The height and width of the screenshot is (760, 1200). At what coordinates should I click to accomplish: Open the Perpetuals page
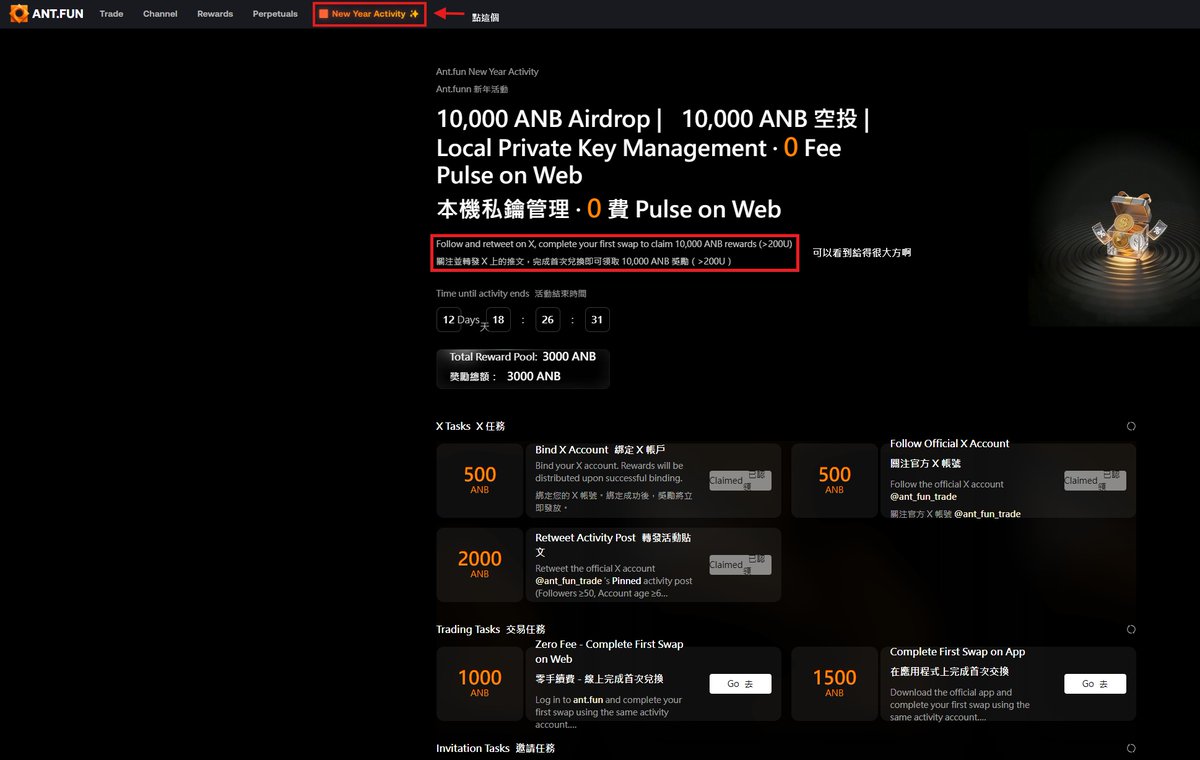[275, 14]
